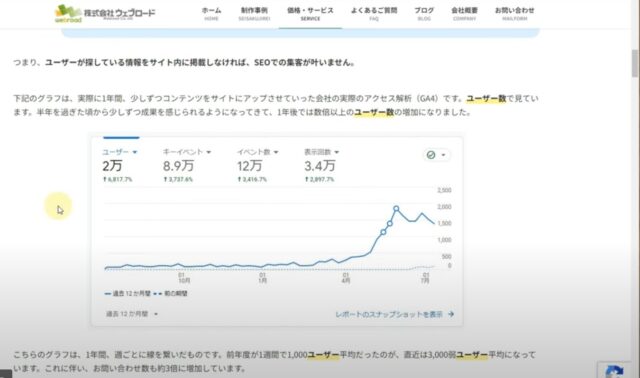640x378 pixels.
Task: Open the よくあるご質問 FAQ menu item
Action: [374, 13]
